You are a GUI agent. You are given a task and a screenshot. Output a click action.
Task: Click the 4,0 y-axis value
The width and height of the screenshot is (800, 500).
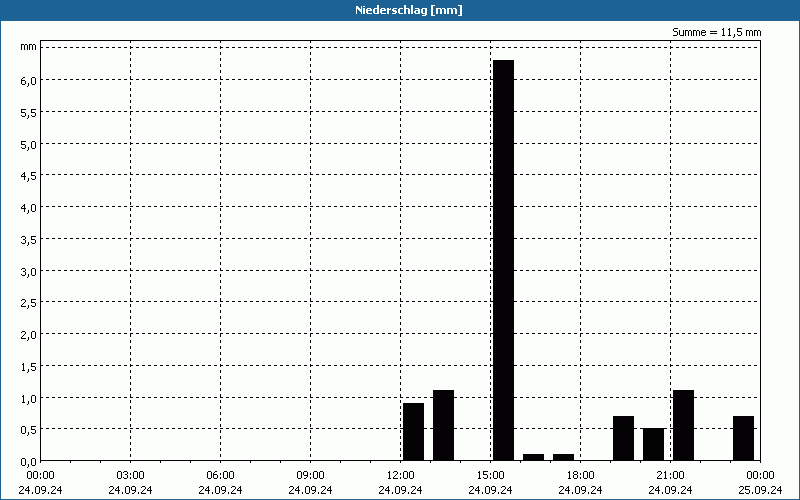(29, 208)
